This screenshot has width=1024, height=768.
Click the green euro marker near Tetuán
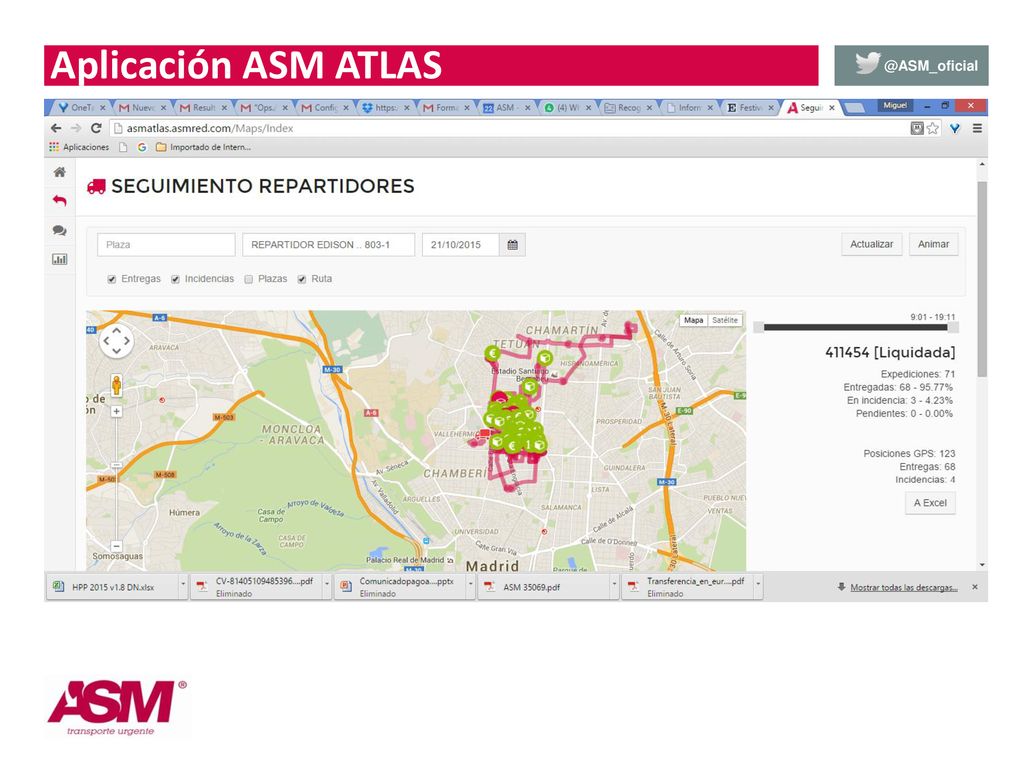click(x=492, y=353)
